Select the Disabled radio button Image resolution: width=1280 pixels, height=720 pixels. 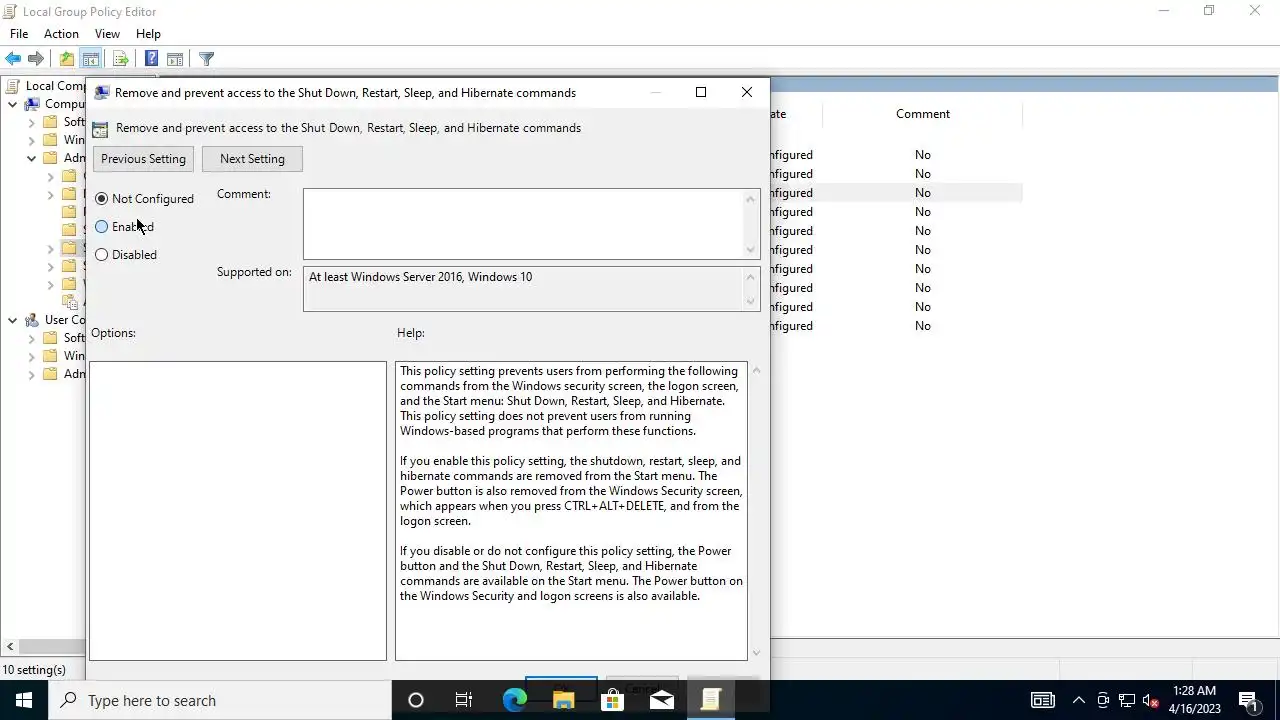(x=102, y=255)
